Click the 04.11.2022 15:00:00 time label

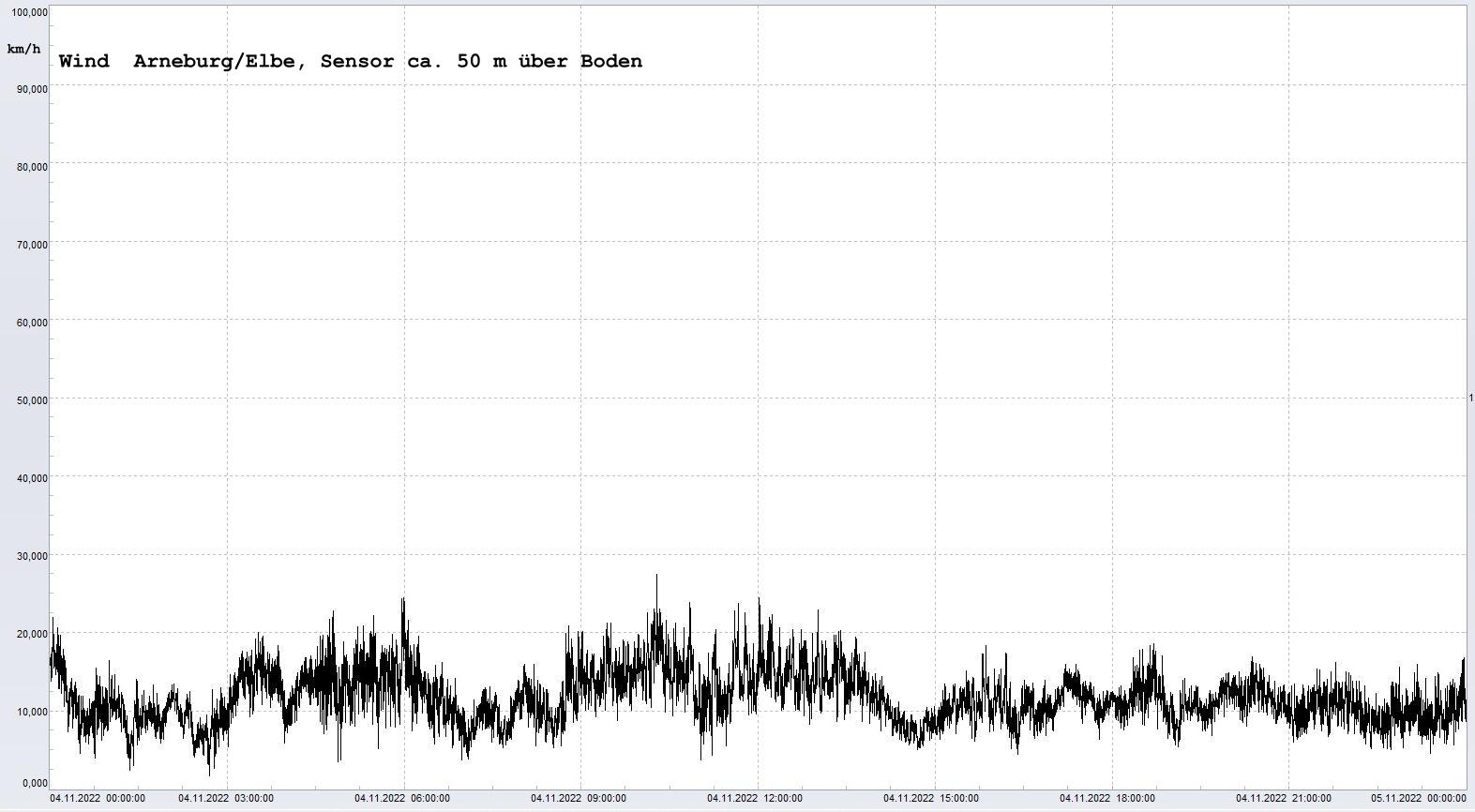click(x=931, y=799)
